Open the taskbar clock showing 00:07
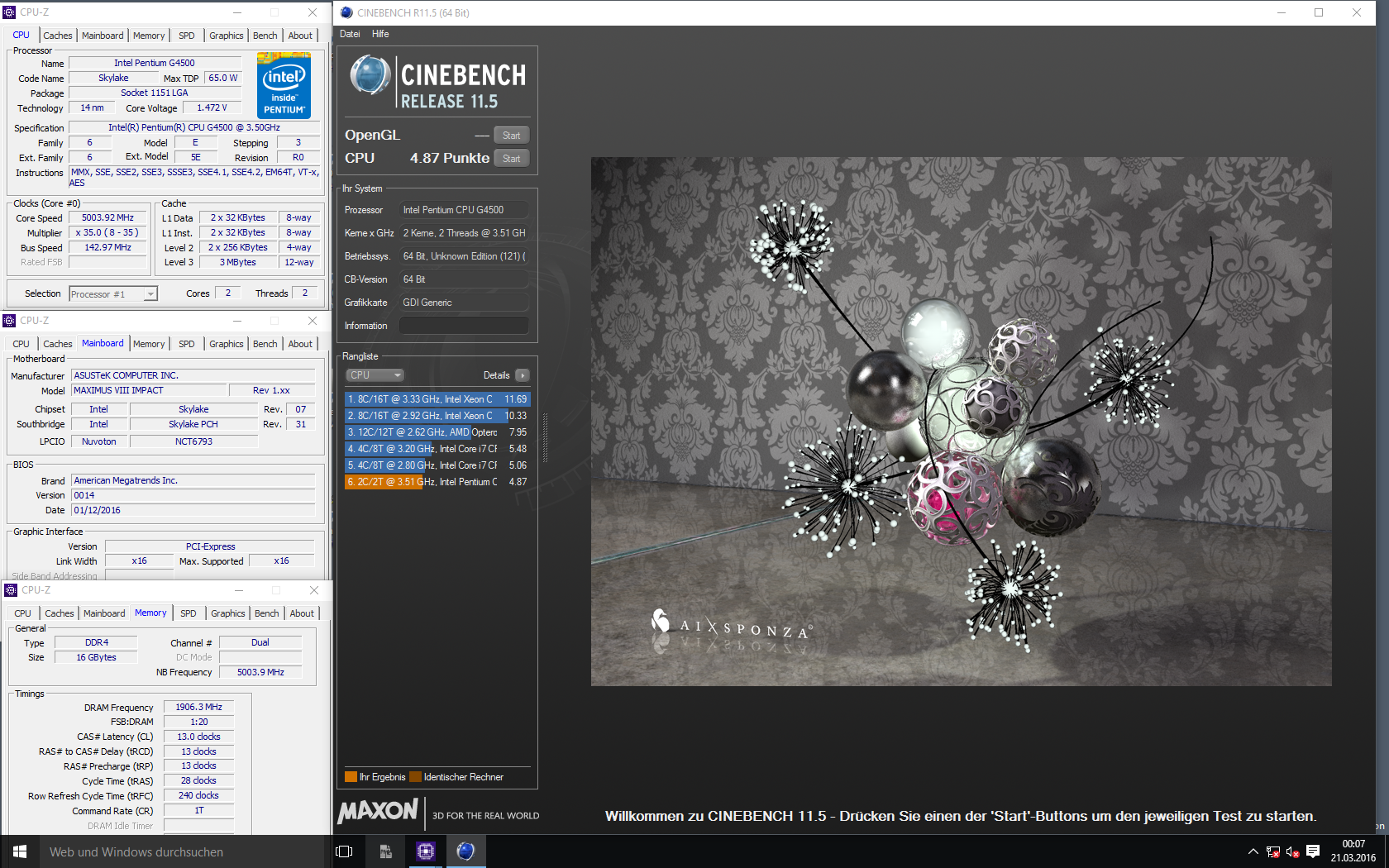 [1353, 851]
